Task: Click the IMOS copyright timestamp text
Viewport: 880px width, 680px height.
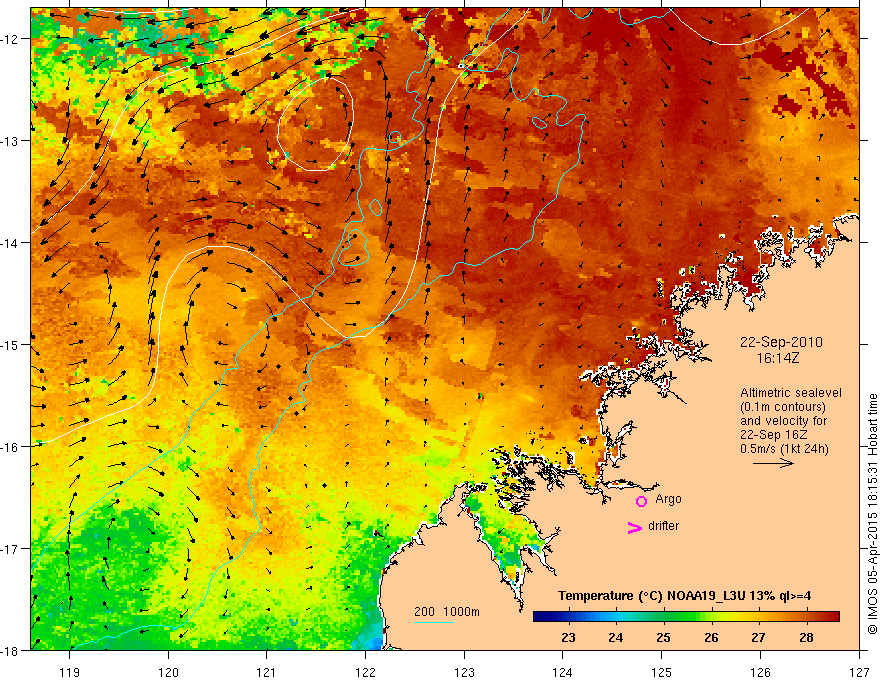Action: point(872,514)
